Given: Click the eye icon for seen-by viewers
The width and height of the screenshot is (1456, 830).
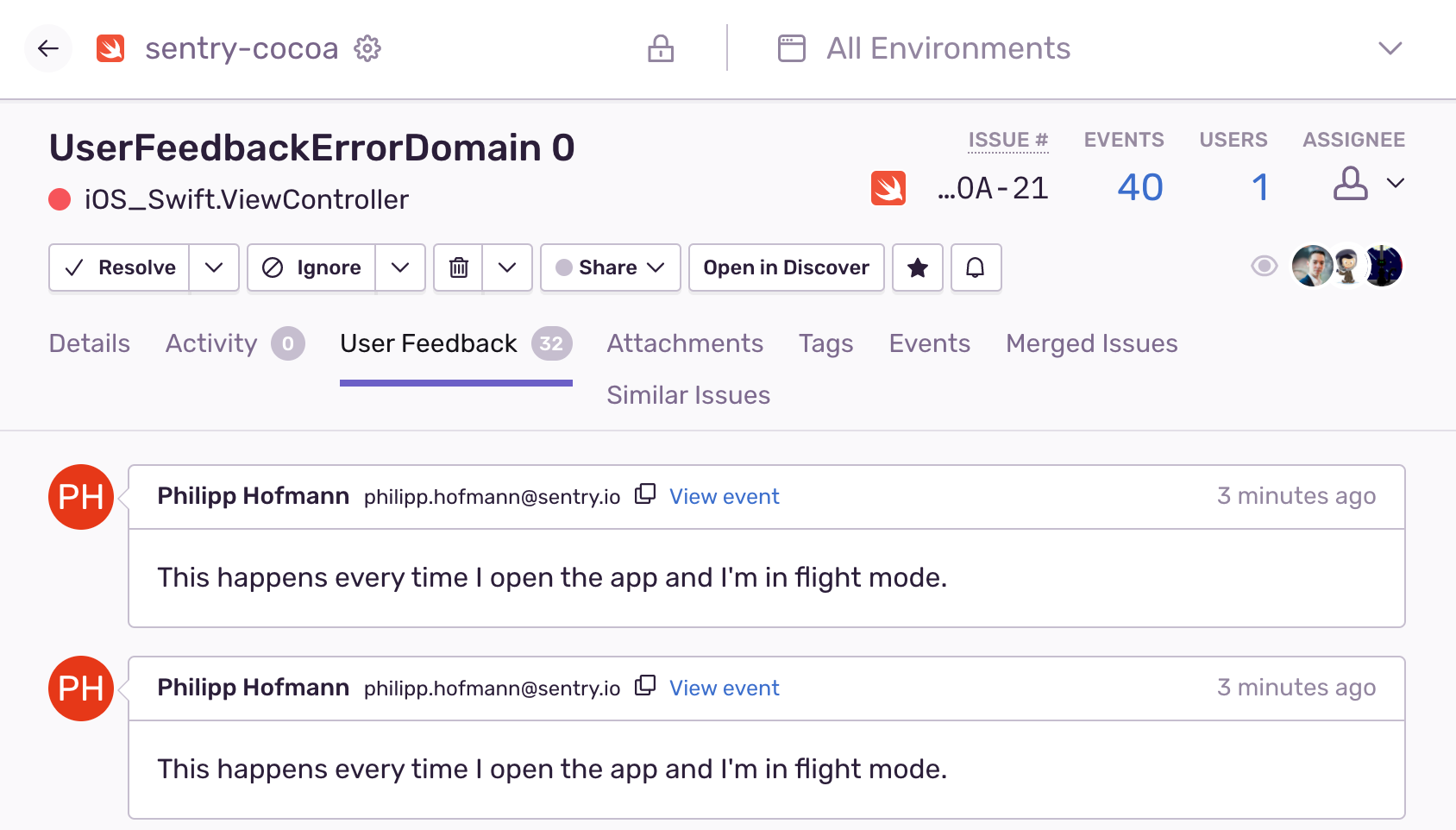Looking at the screenshot, I should tap(1265, 266).
